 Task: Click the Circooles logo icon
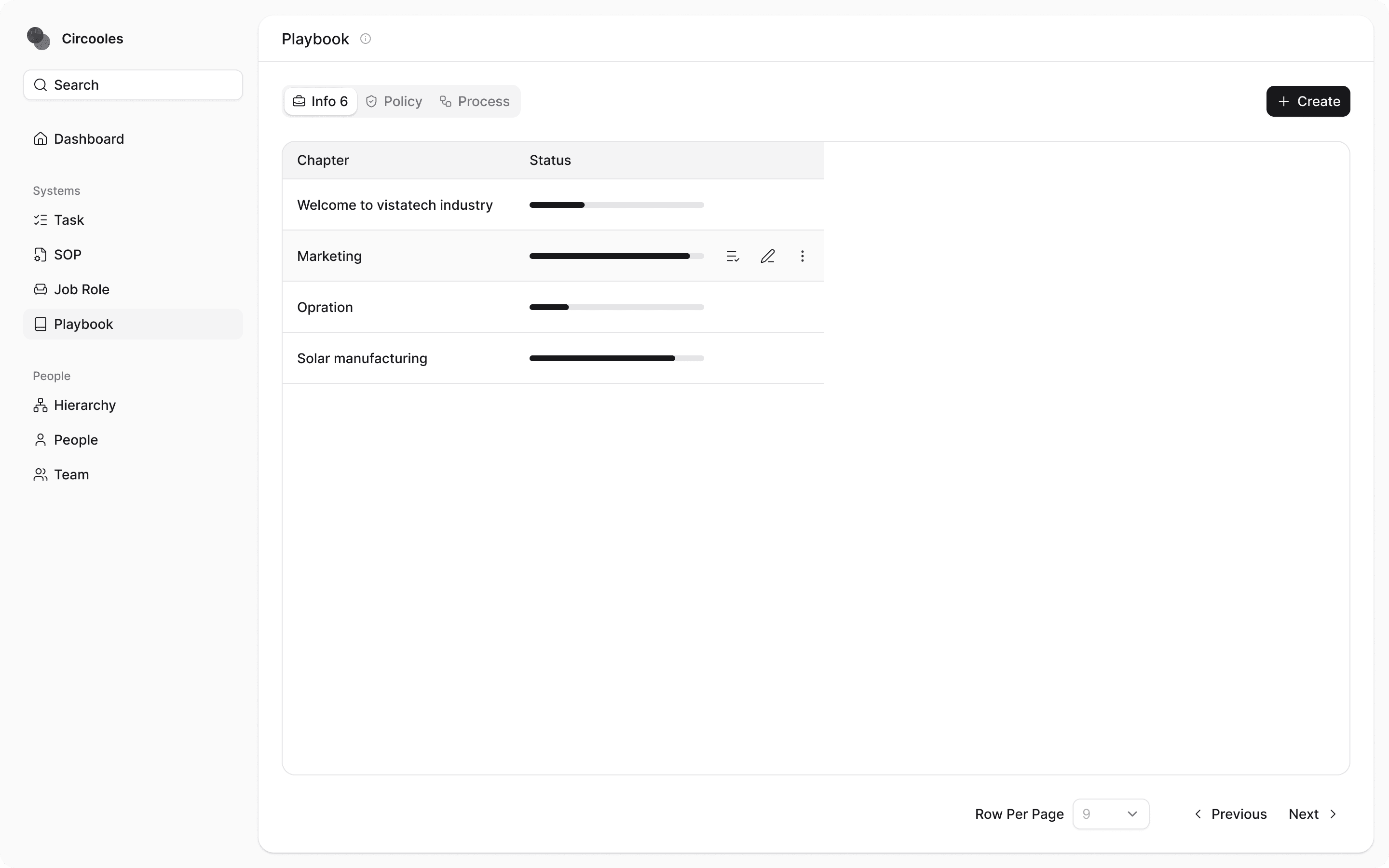click(39, 39)
